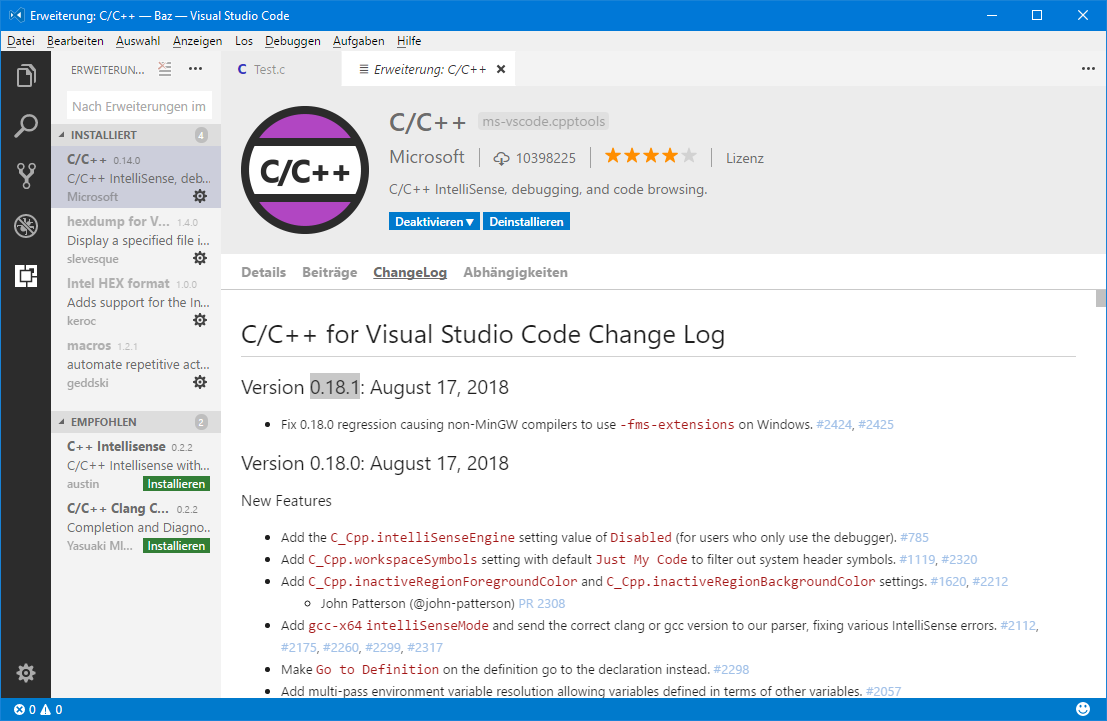Image resolution: width=1107 pixels, height=721 pixels.
Task: Open the gear menu for the hexdump extension
Action: tap(199, 257)
